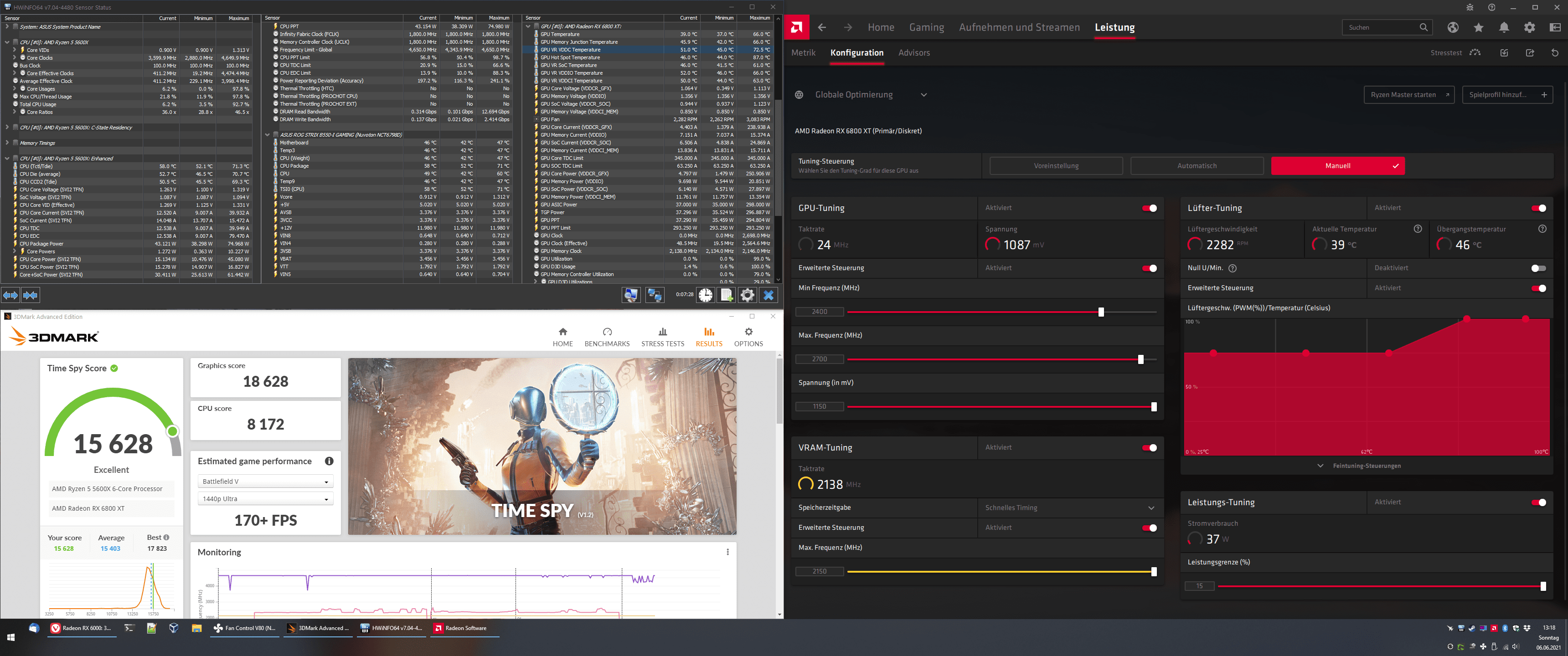
Task: Click the Min Frequenz (MHz) slider handle
Action: (x=1100, y=312)
